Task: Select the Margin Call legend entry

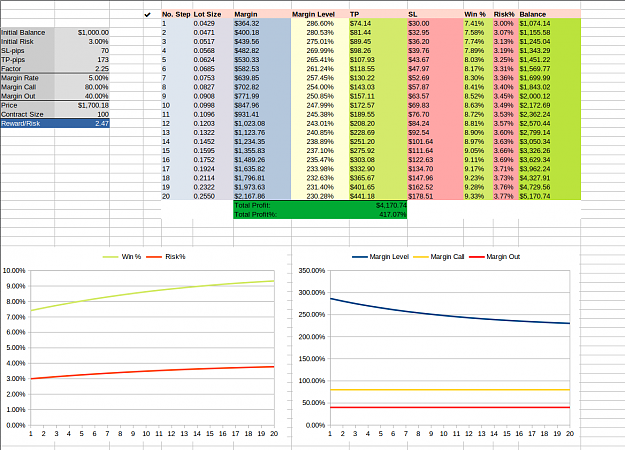Action: click(439, 257)
